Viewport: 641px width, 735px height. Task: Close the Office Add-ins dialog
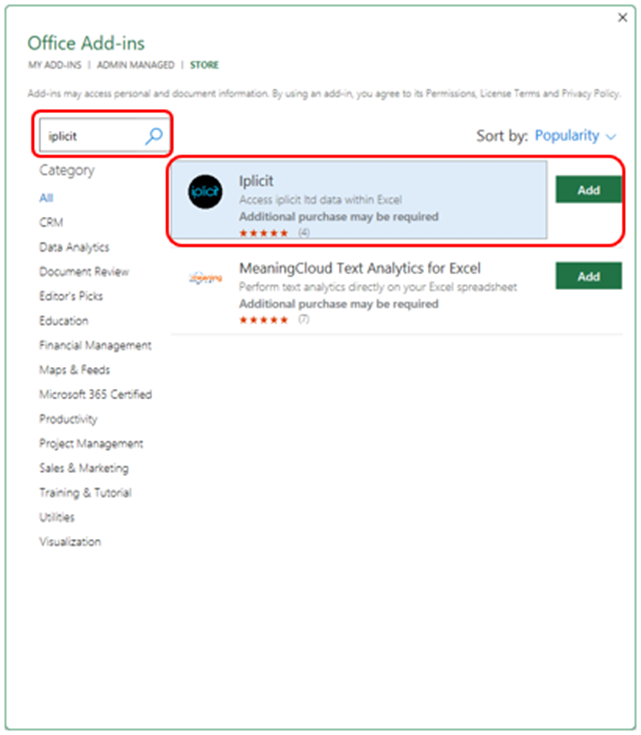(622, 17)
